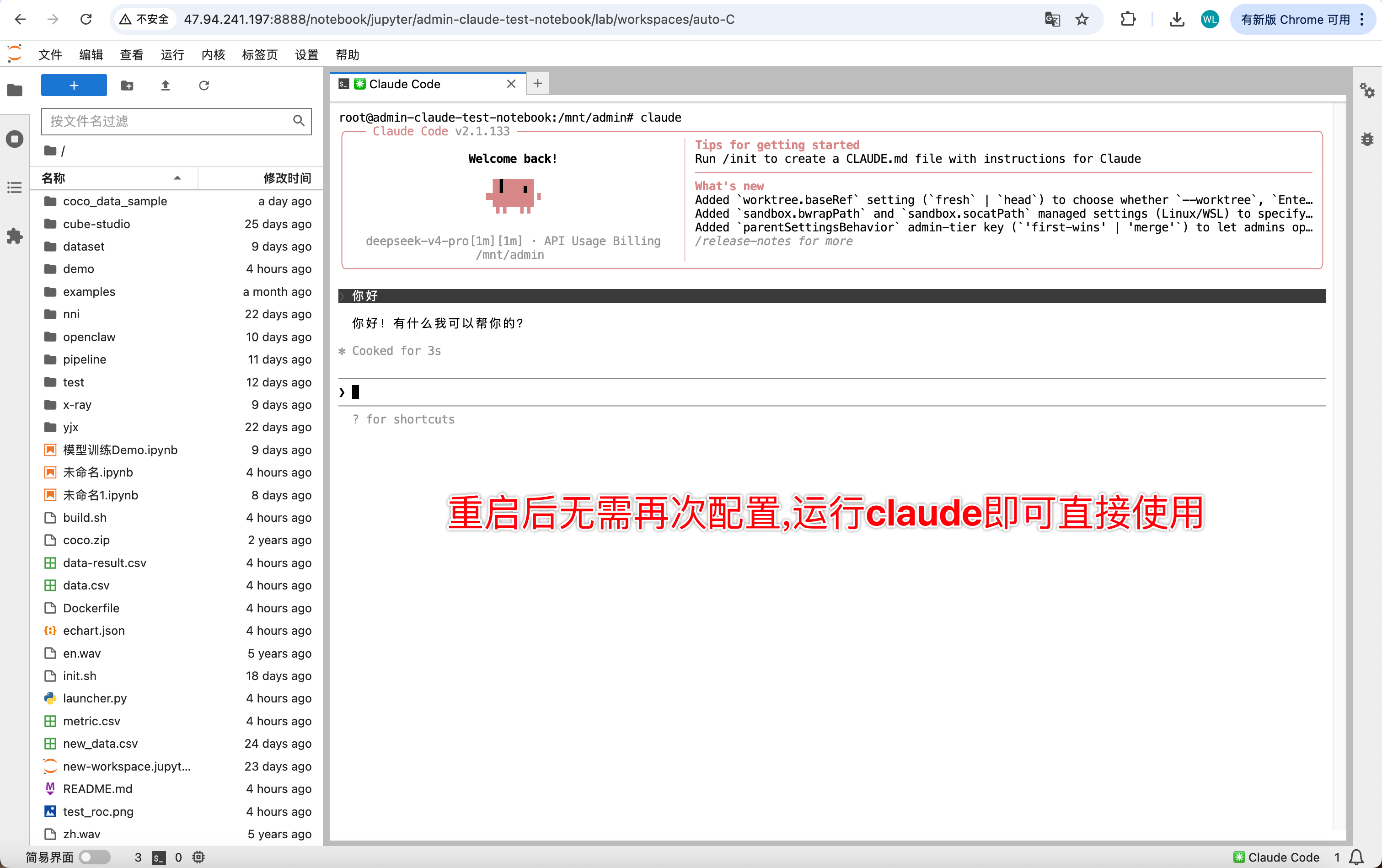
Task: Add a new tab with the plus button
Action: (538, 84)
